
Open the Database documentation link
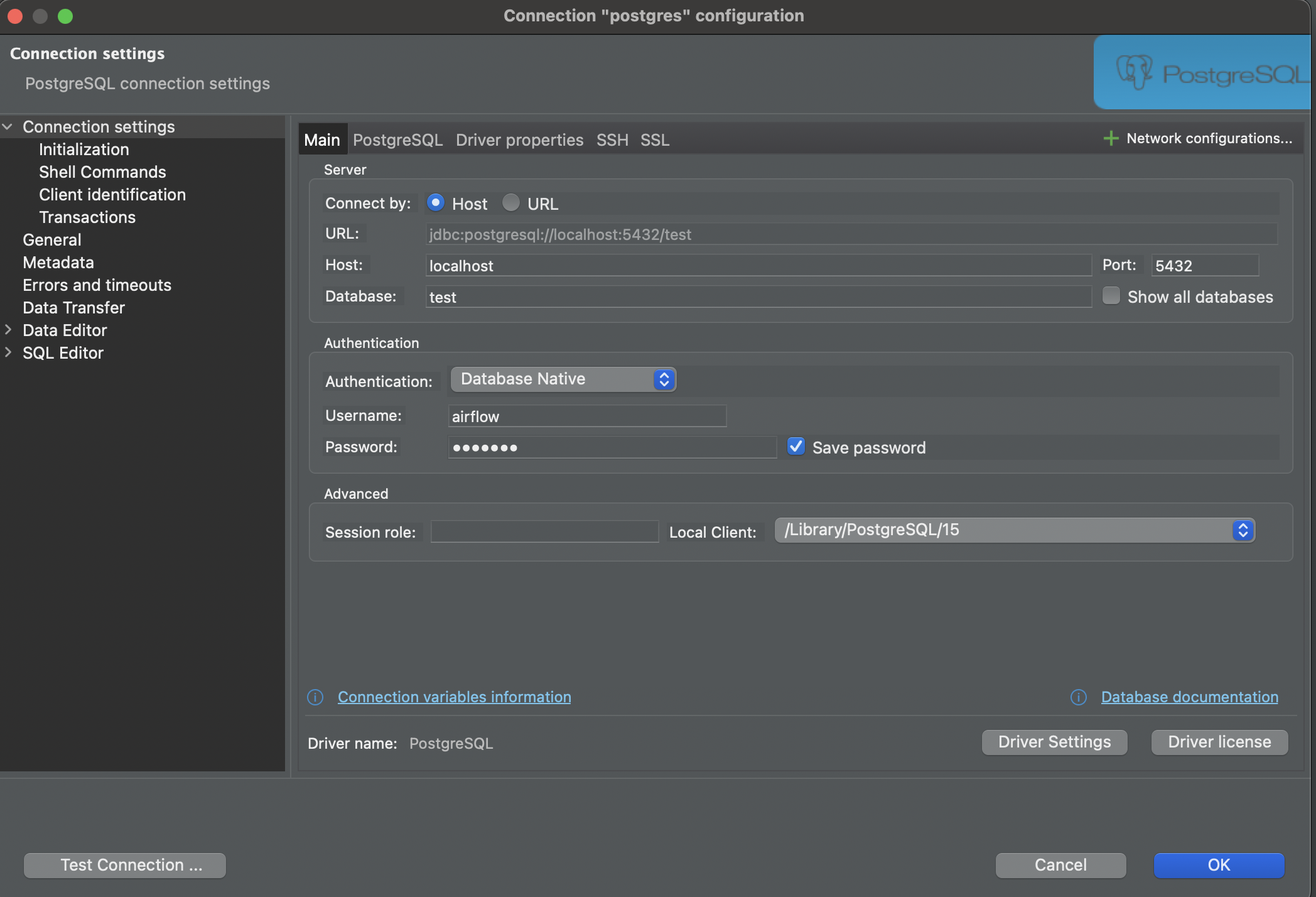[1189, 697]
